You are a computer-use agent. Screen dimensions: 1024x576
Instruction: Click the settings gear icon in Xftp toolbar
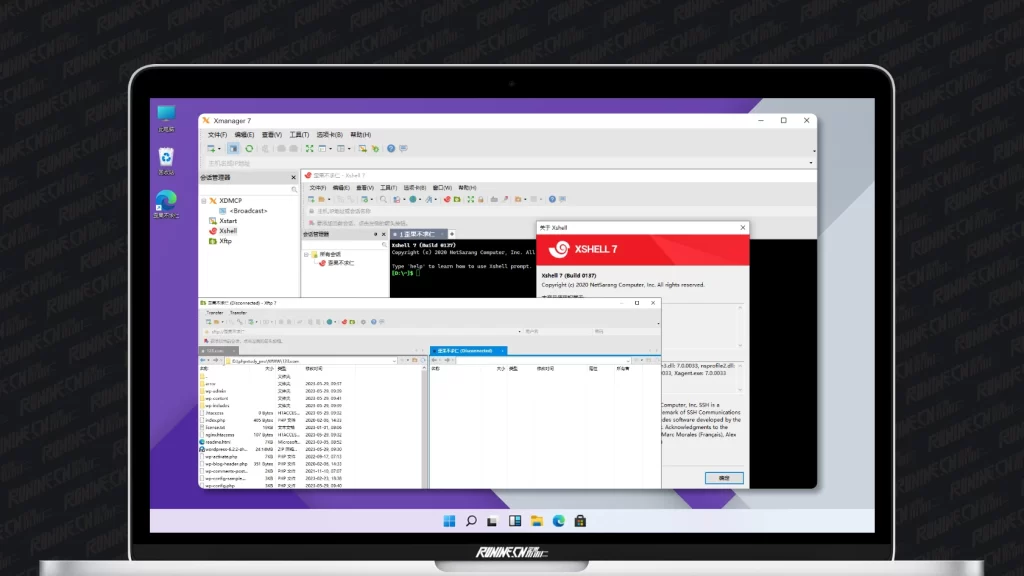[x=363, y=322]
